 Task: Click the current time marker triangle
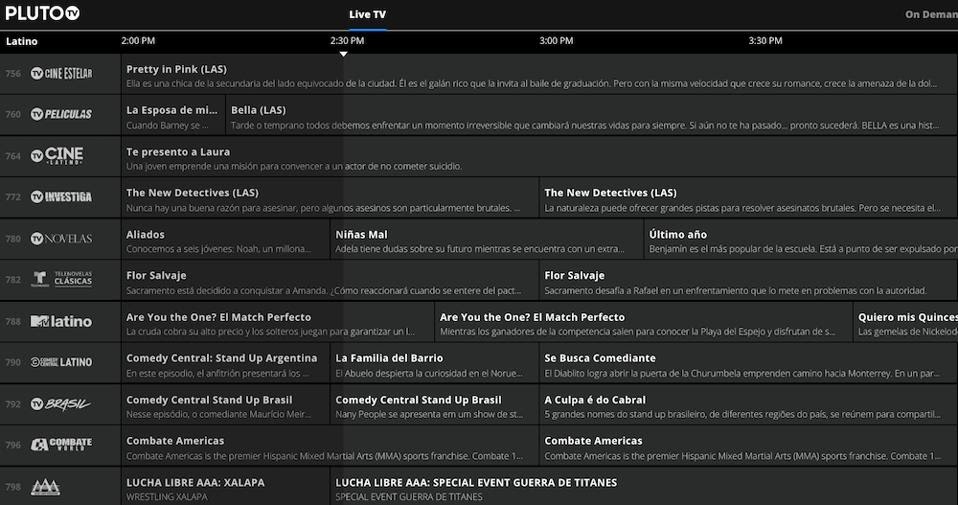coord(343,54)
